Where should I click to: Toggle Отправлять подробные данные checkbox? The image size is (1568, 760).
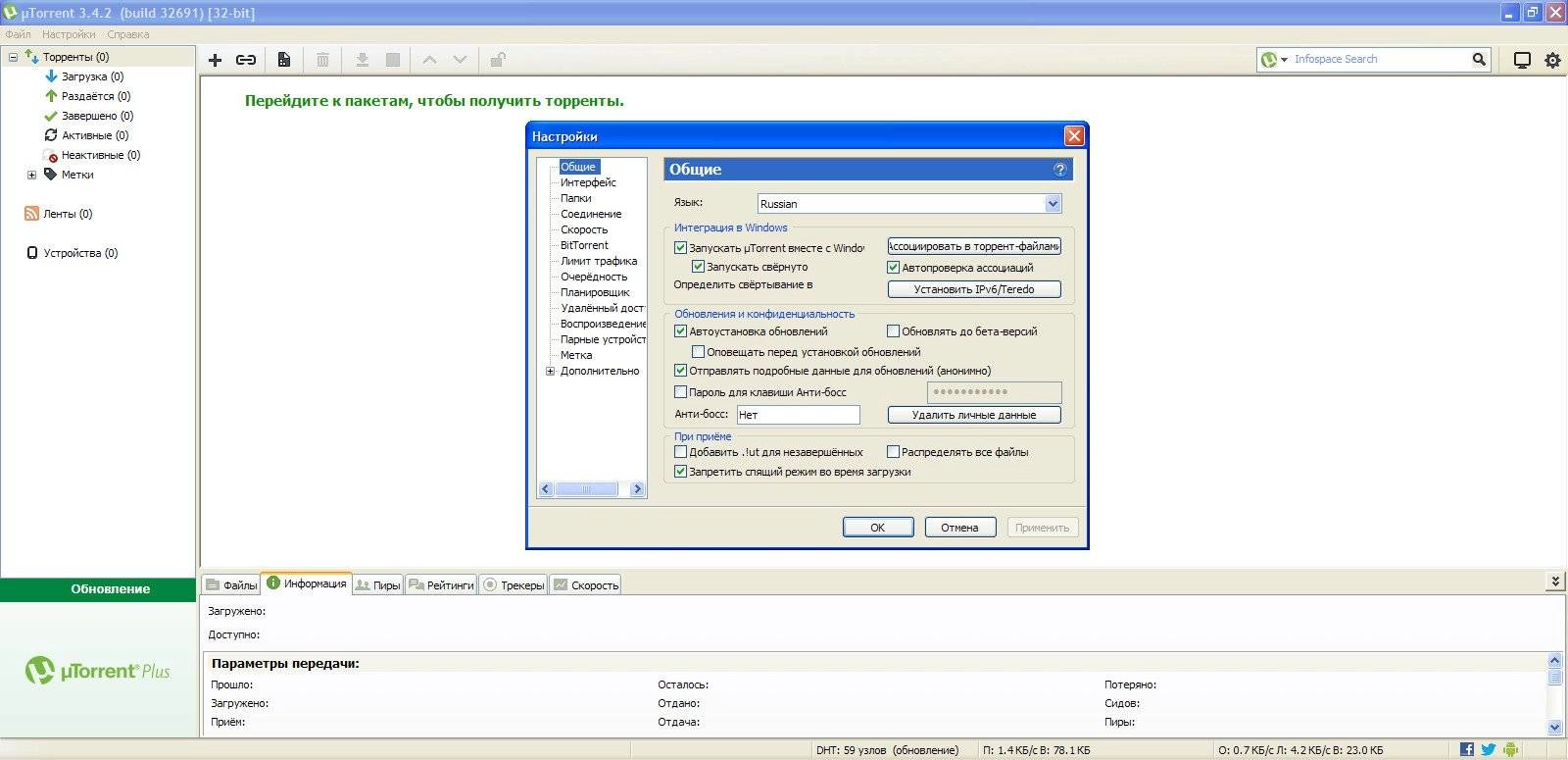680,371
